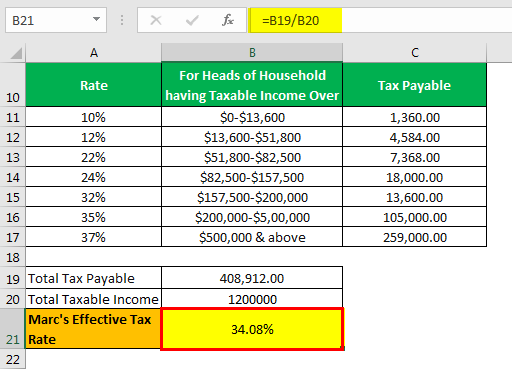This screenshot has width=512, height=369.
Task: Open the Name Box dropdown arrow
Action: coord(96,19)
